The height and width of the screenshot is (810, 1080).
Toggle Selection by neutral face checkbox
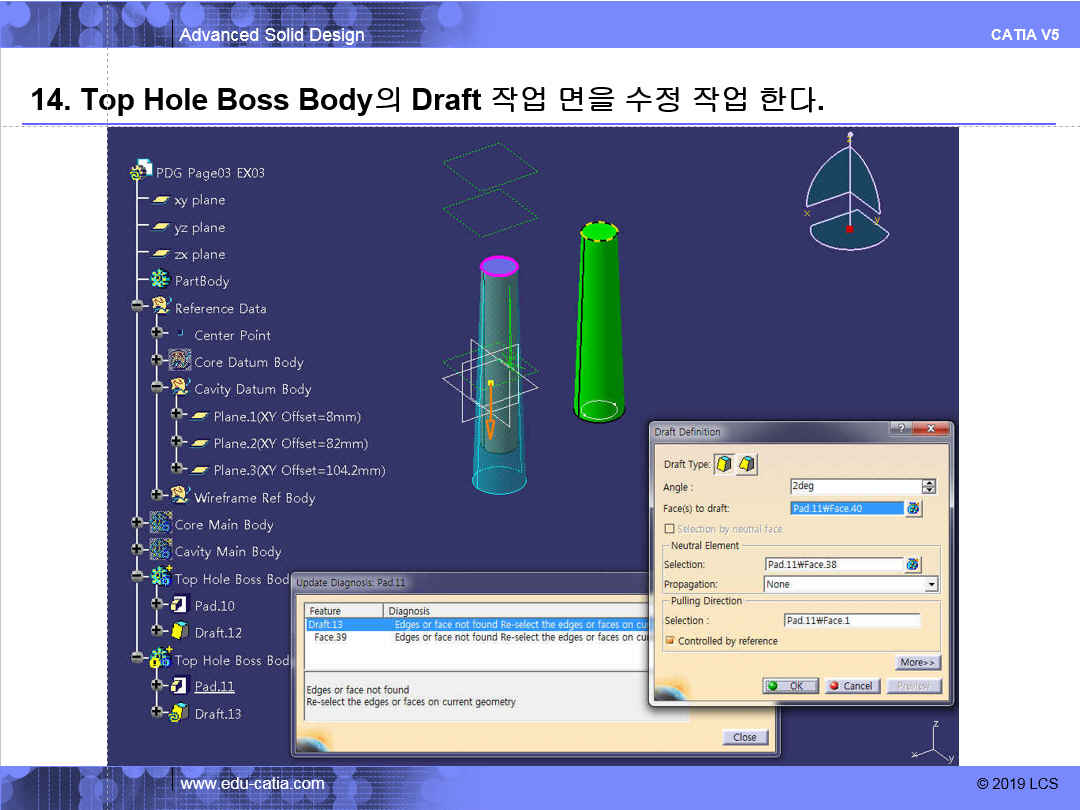click(670, 529)
